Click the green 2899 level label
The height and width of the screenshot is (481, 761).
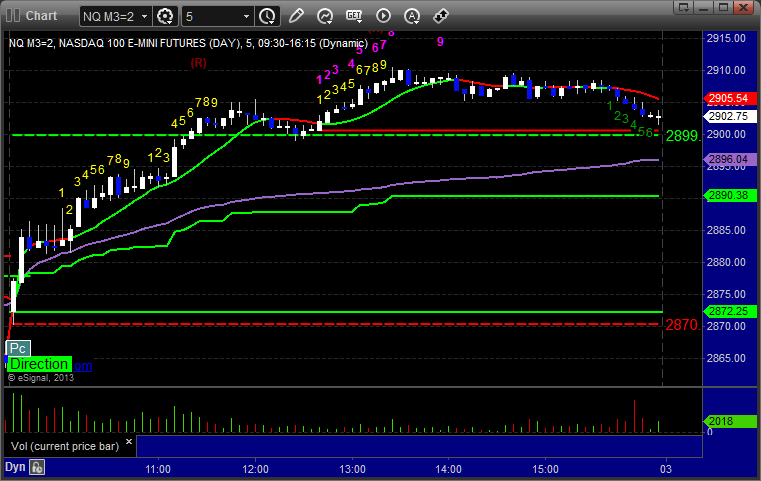tap(683, 136)
